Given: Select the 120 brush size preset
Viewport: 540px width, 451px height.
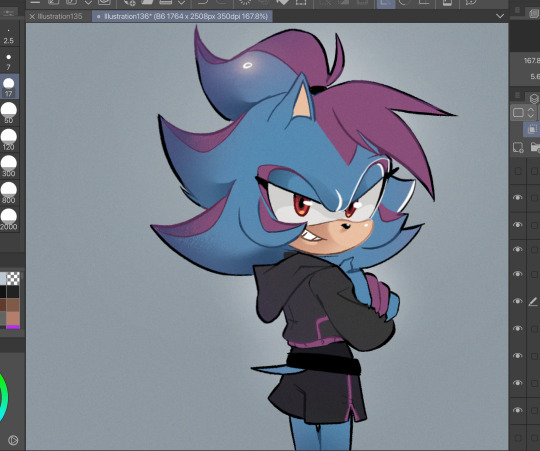Looking at the screenshot, I should pos(9,140).
